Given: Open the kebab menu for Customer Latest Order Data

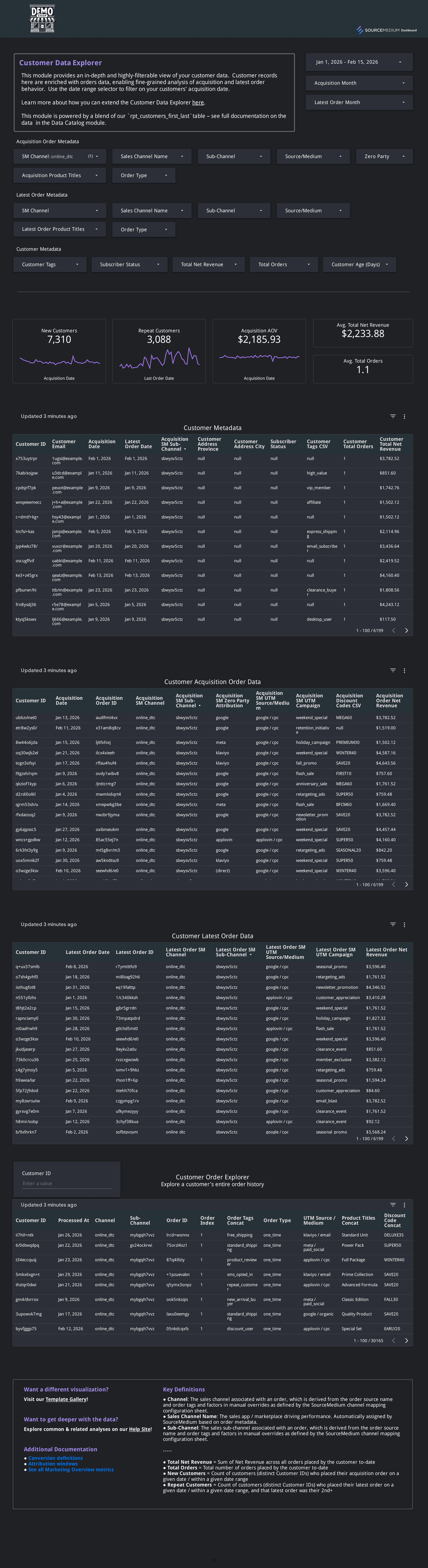Looking at the screenshot, I should (404, 924).
